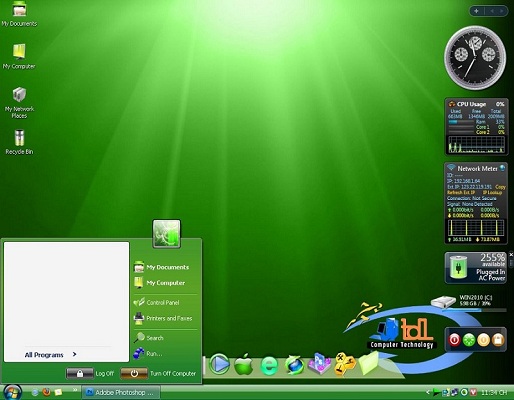Click the Network Meter wifi icon

point(451,167)
